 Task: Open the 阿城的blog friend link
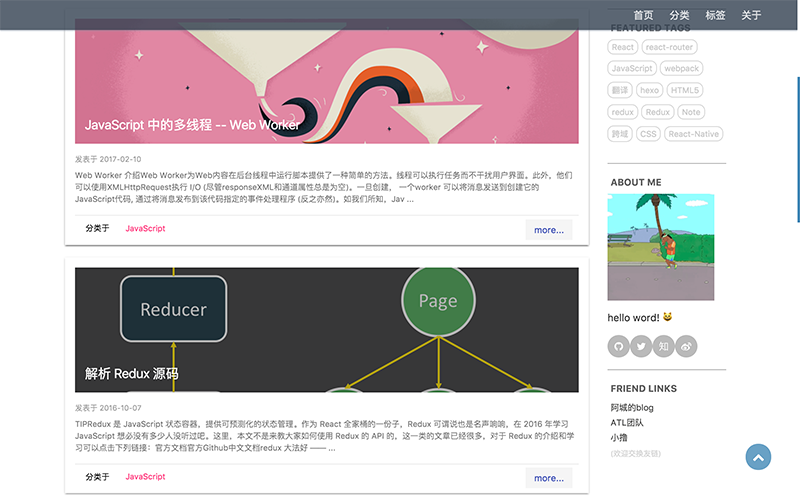[632, 408]
